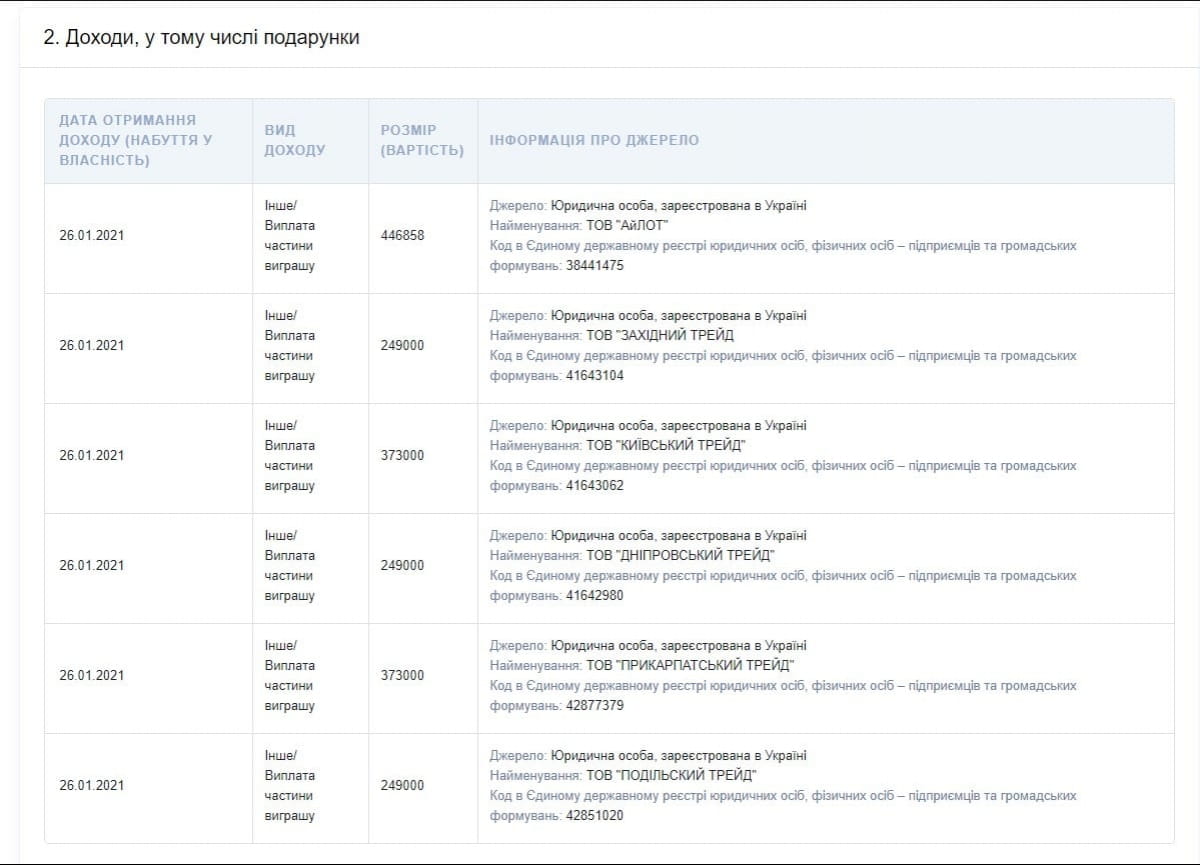
Task: Click the date in the ЗАХІДНИЙ ТРЕЙД row
Action: (92, 345)
